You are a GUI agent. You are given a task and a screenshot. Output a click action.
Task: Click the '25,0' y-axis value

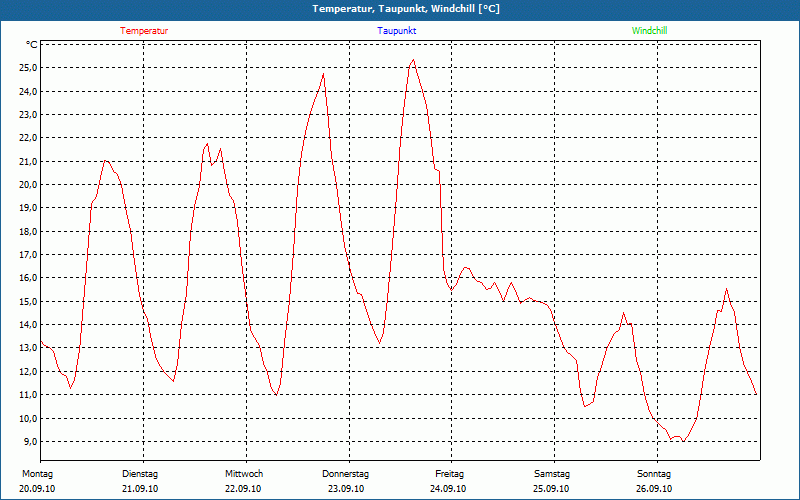coord(28,68)
